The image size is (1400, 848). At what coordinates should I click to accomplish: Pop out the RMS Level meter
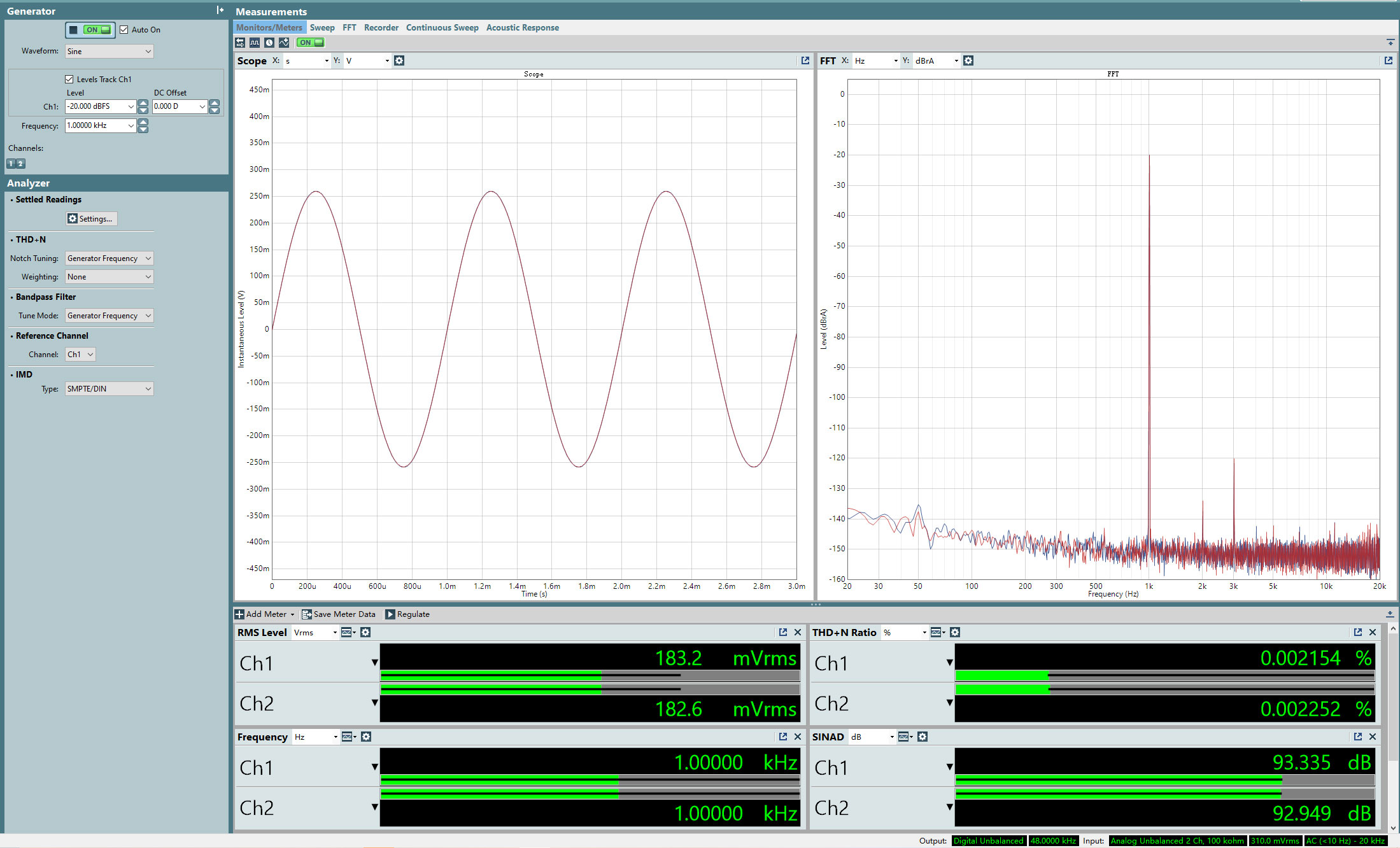pyautogui.click(x=783, y=632)
